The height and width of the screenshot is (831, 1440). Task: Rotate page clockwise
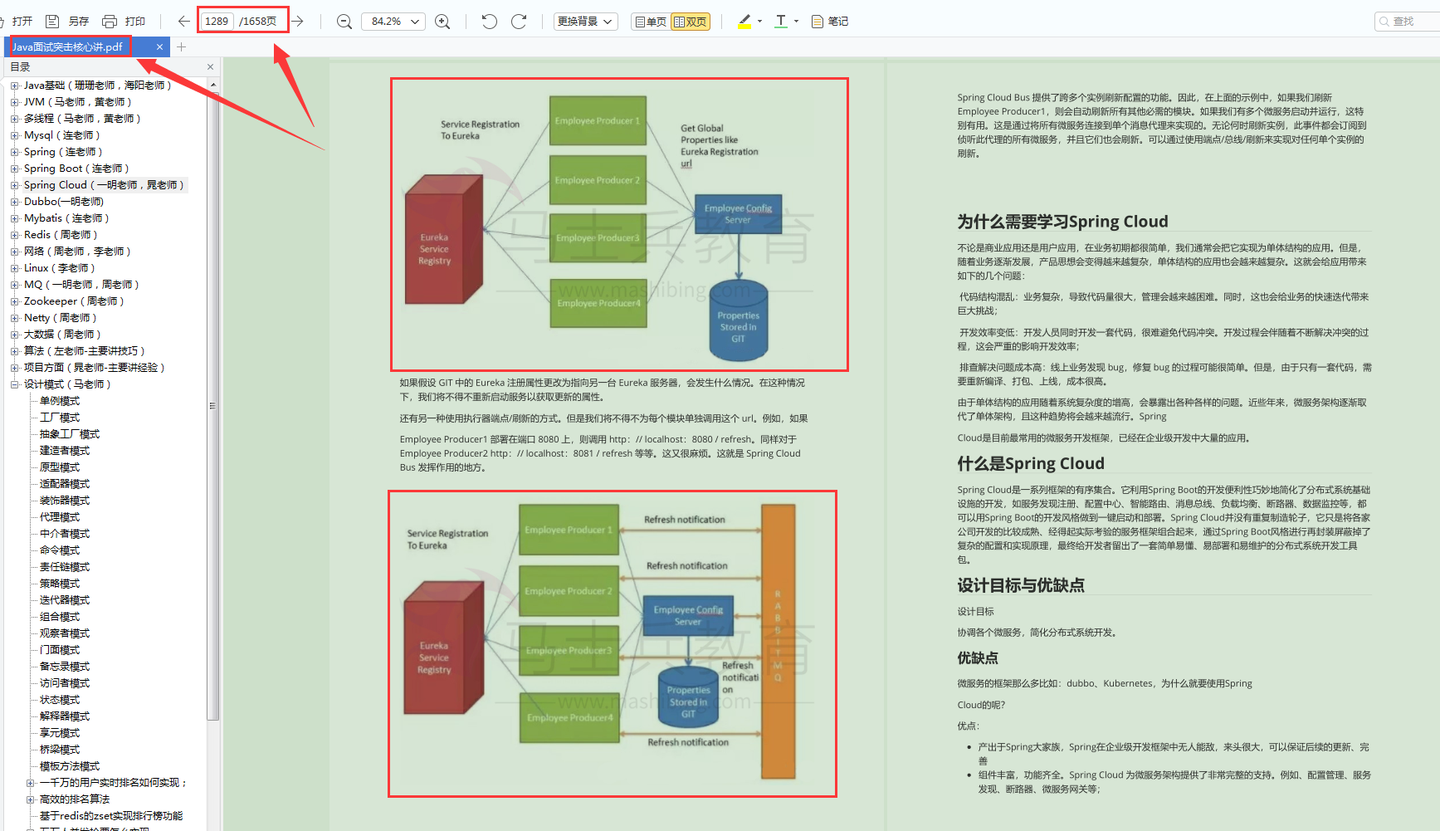pyautogui.click(x=519, y=21)
